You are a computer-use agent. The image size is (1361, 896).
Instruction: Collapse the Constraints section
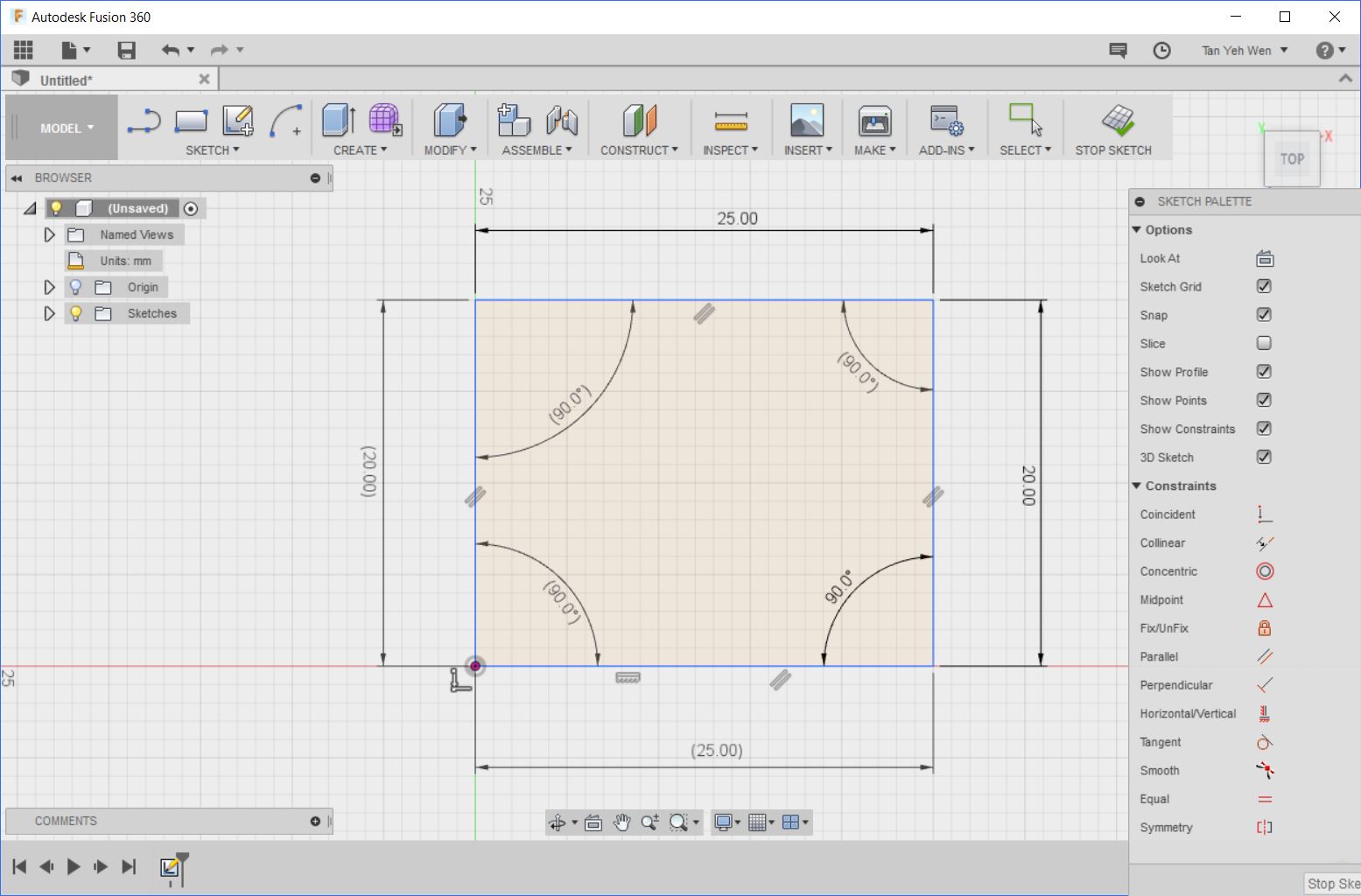1137,486
